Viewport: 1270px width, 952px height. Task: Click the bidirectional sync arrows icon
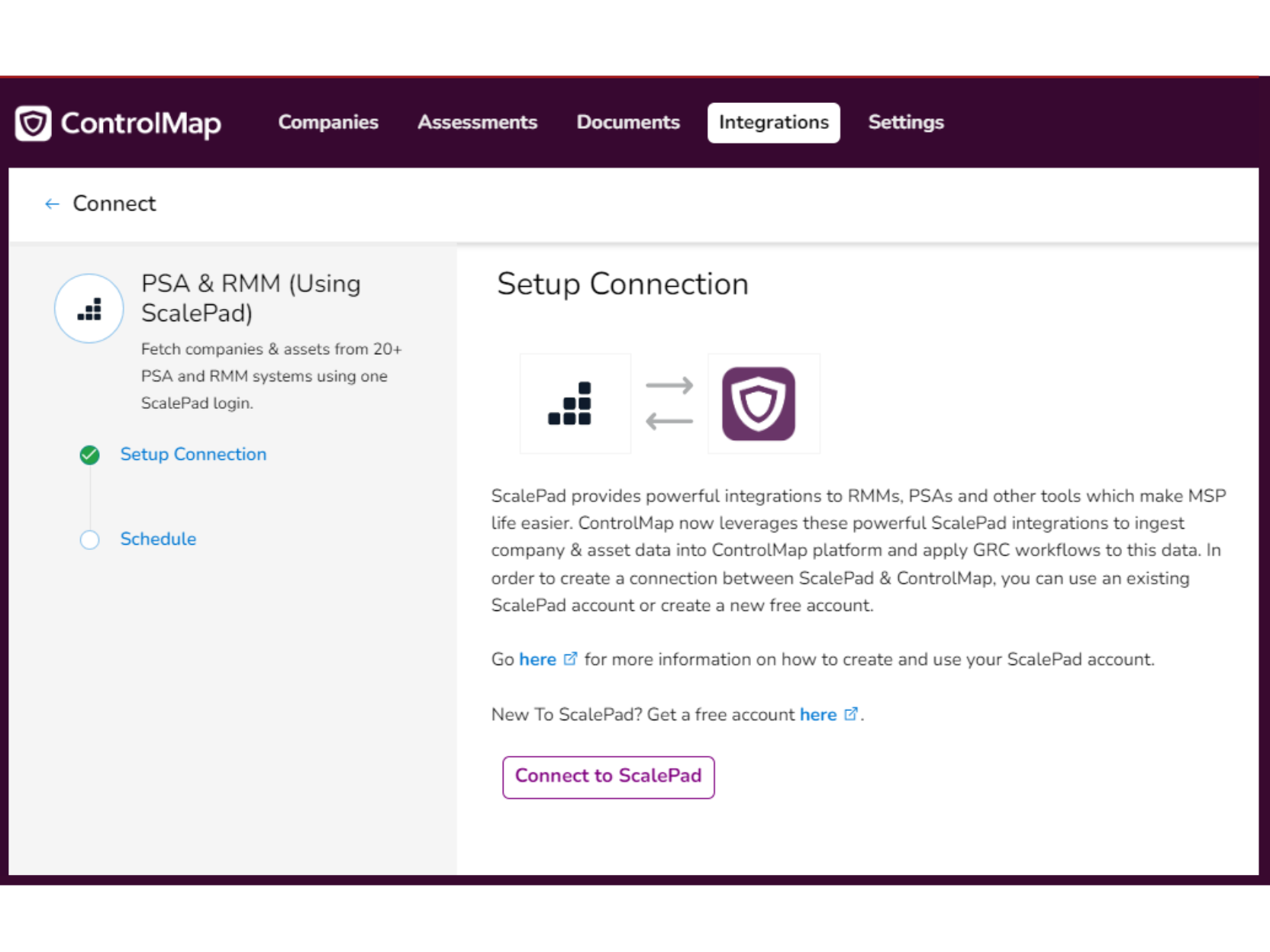click(669, 403)
